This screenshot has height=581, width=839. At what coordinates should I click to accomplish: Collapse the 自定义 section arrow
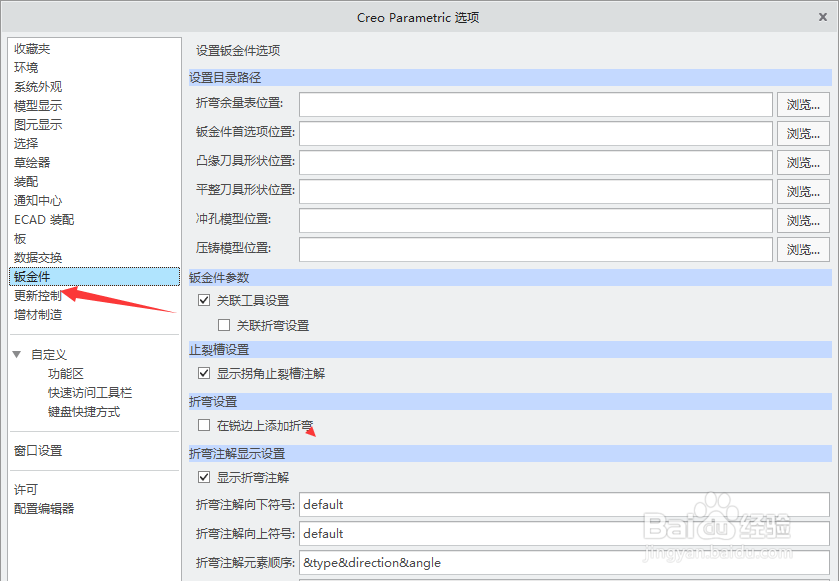pyautogui.click(x=17, y=354)
